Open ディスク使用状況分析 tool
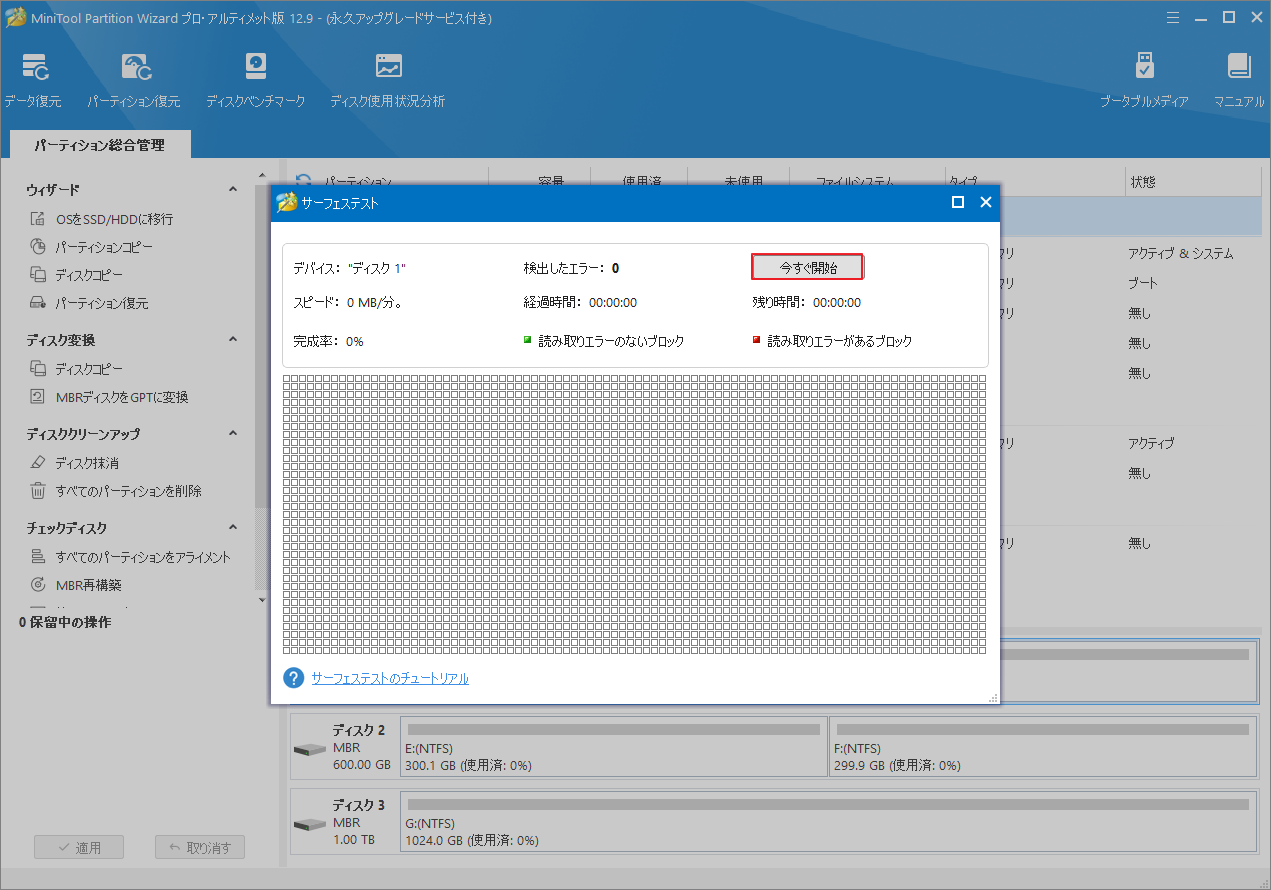1271x890 pixels. tap(388, 80)
